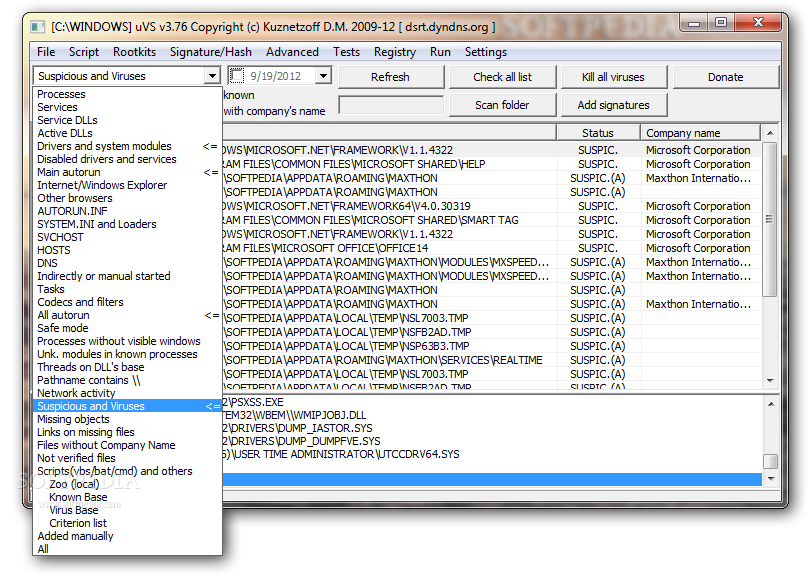Select Missing objects entry

click(127, 419)
